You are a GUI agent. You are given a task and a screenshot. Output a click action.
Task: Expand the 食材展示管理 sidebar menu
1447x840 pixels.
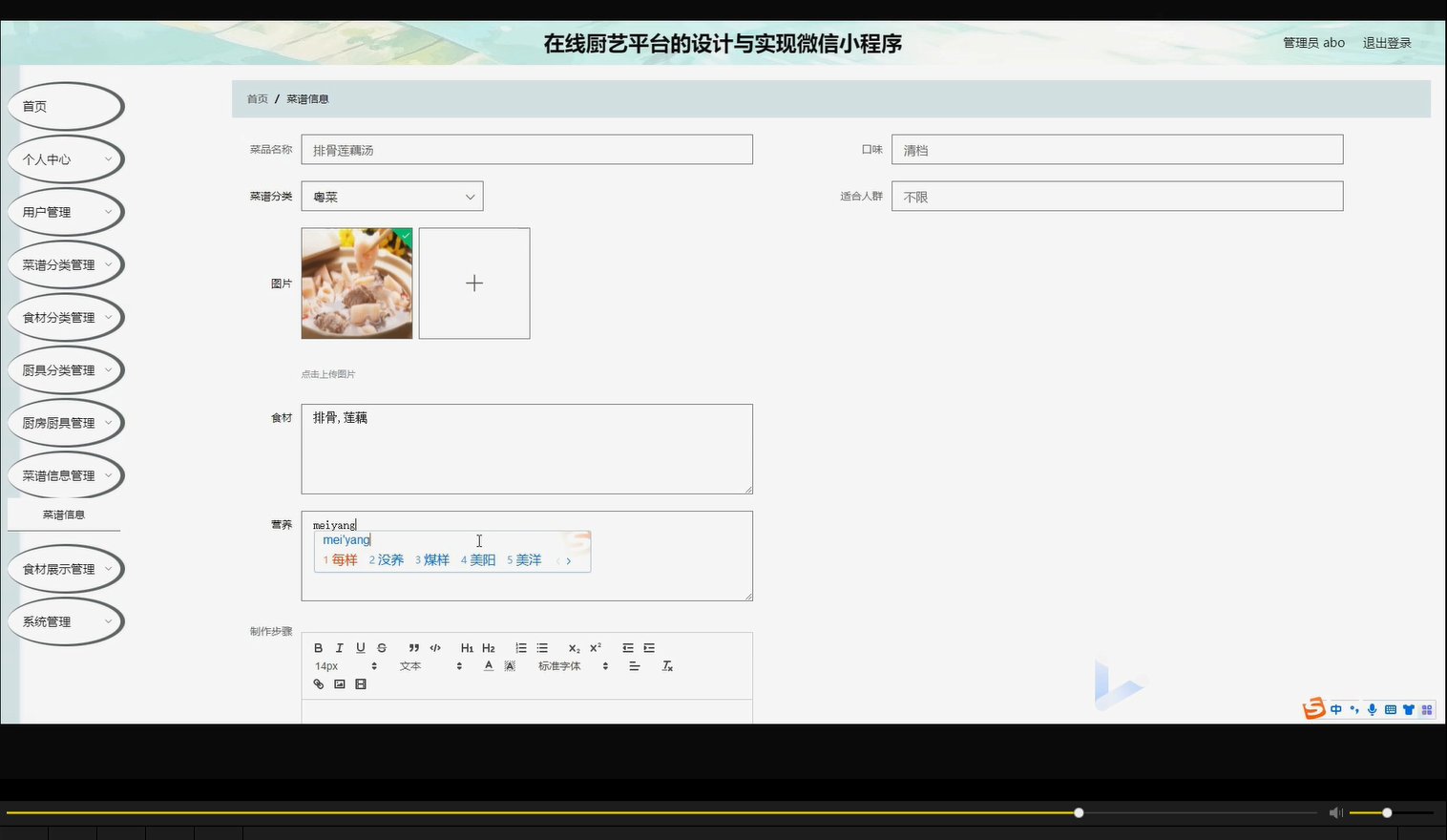[66, 569]
